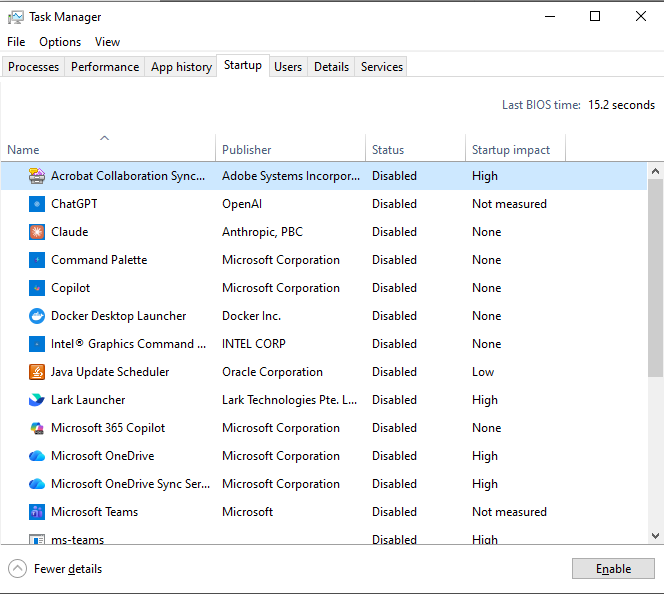Image resolution: width=664 pixels, height=594 pixels.
Task: Click the Acrobat Collaboration Sync icon
Action: click(x=37, y=176)
